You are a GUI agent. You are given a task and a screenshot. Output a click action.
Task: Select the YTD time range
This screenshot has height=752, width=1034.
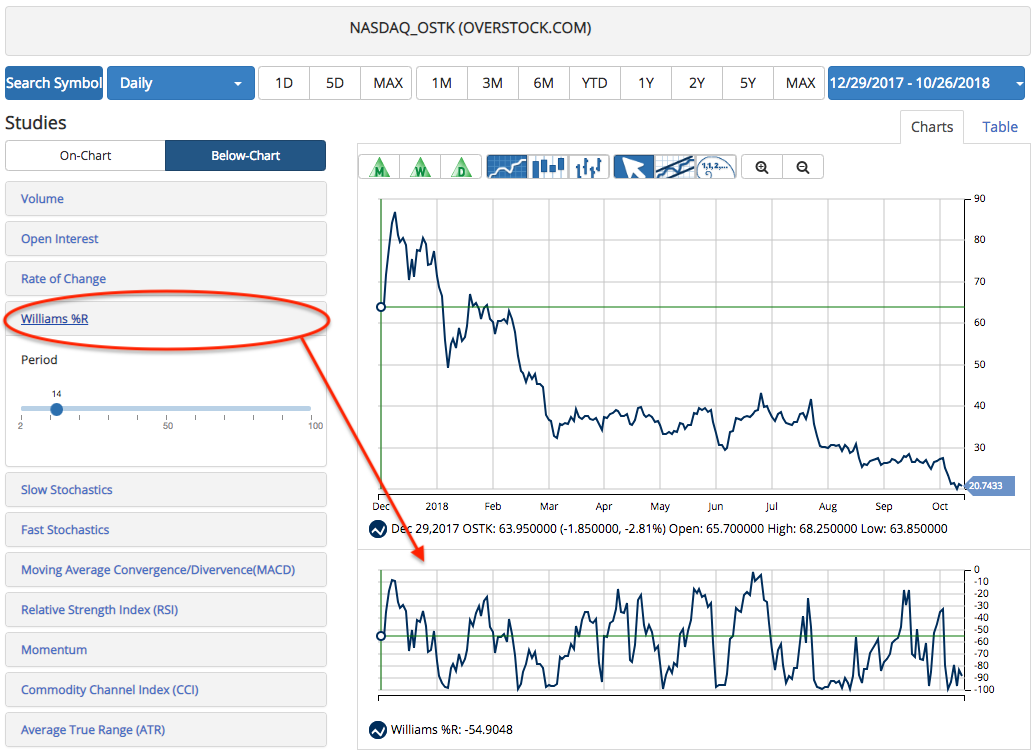coord(594,83)
